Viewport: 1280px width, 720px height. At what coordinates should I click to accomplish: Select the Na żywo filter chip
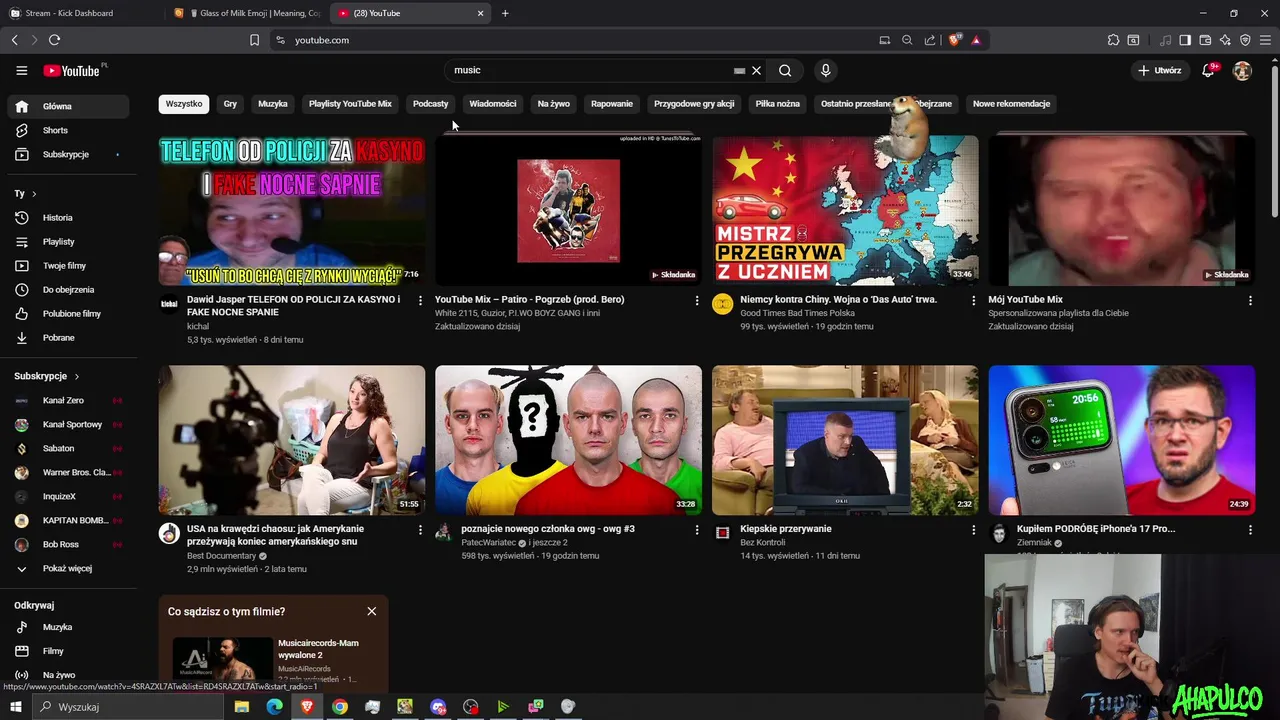click(x=553, y=104)
